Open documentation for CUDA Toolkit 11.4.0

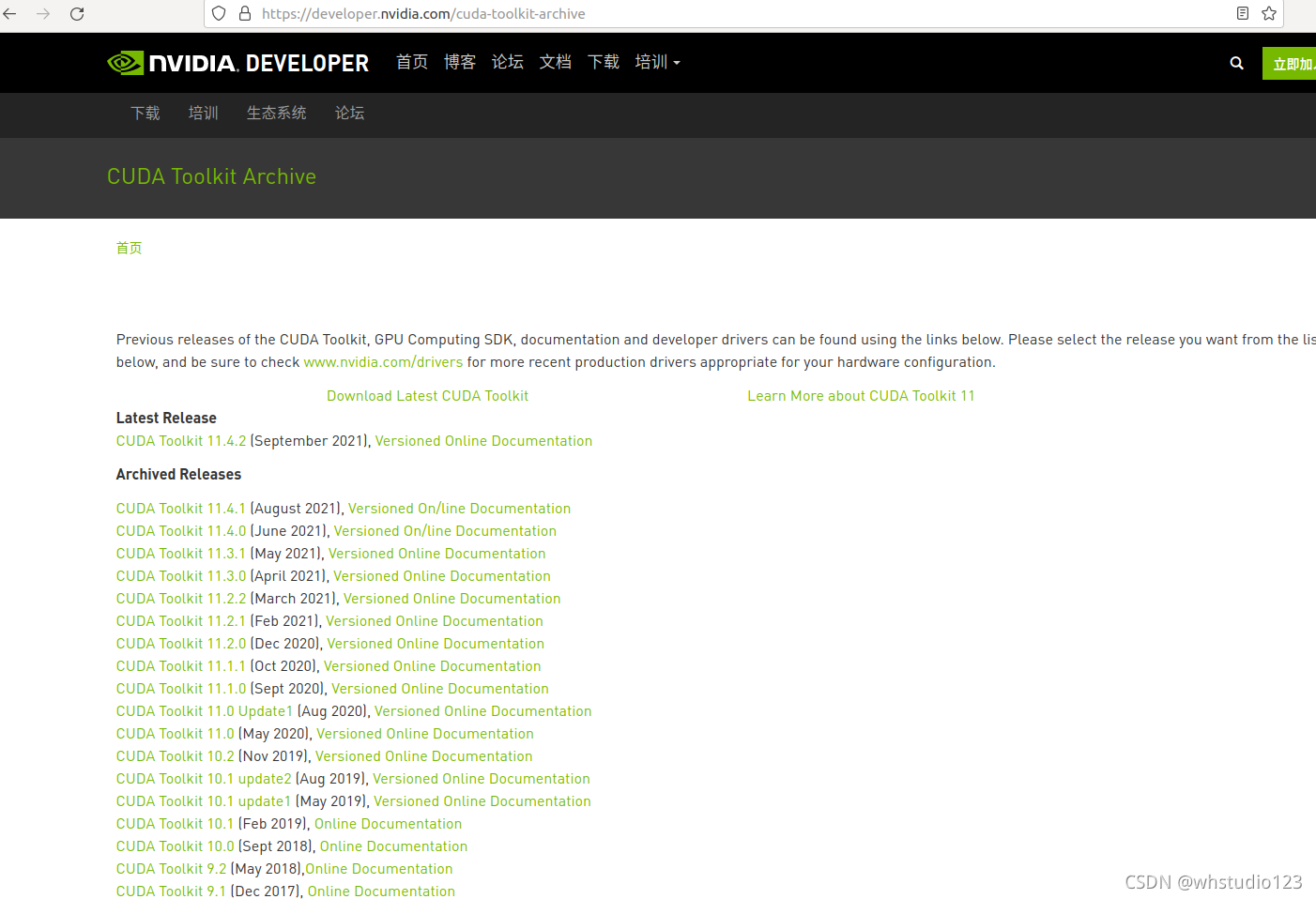(x=445, y=531)
